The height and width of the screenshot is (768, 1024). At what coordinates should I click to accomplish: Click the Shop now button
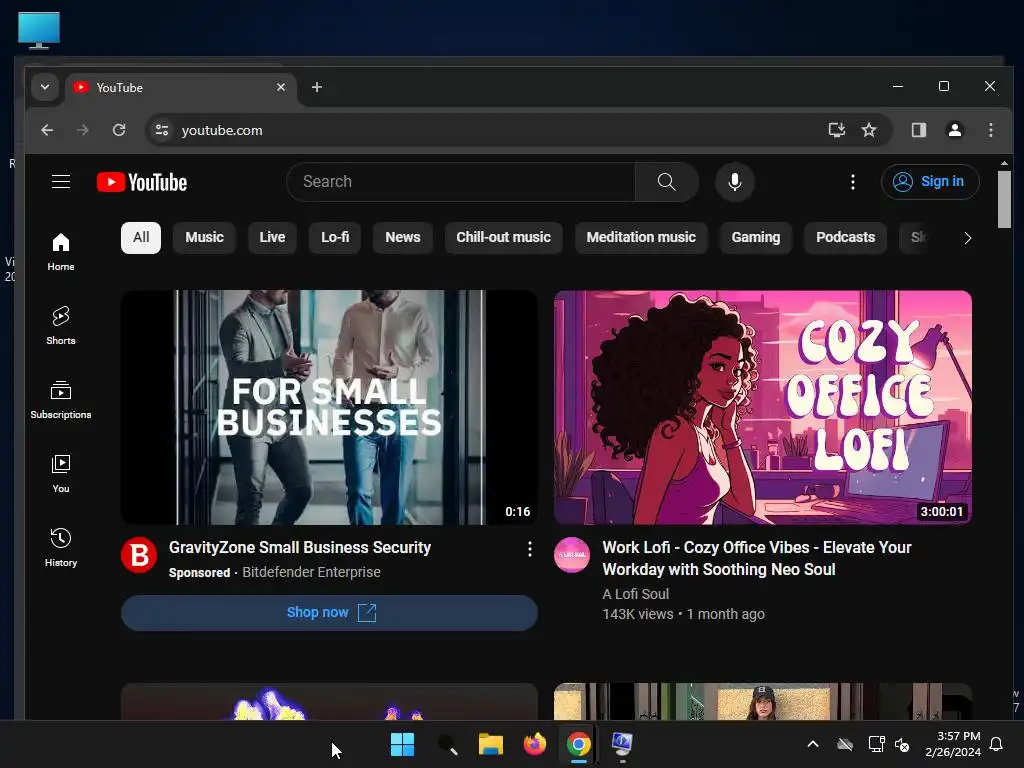[x=329, y=613]
